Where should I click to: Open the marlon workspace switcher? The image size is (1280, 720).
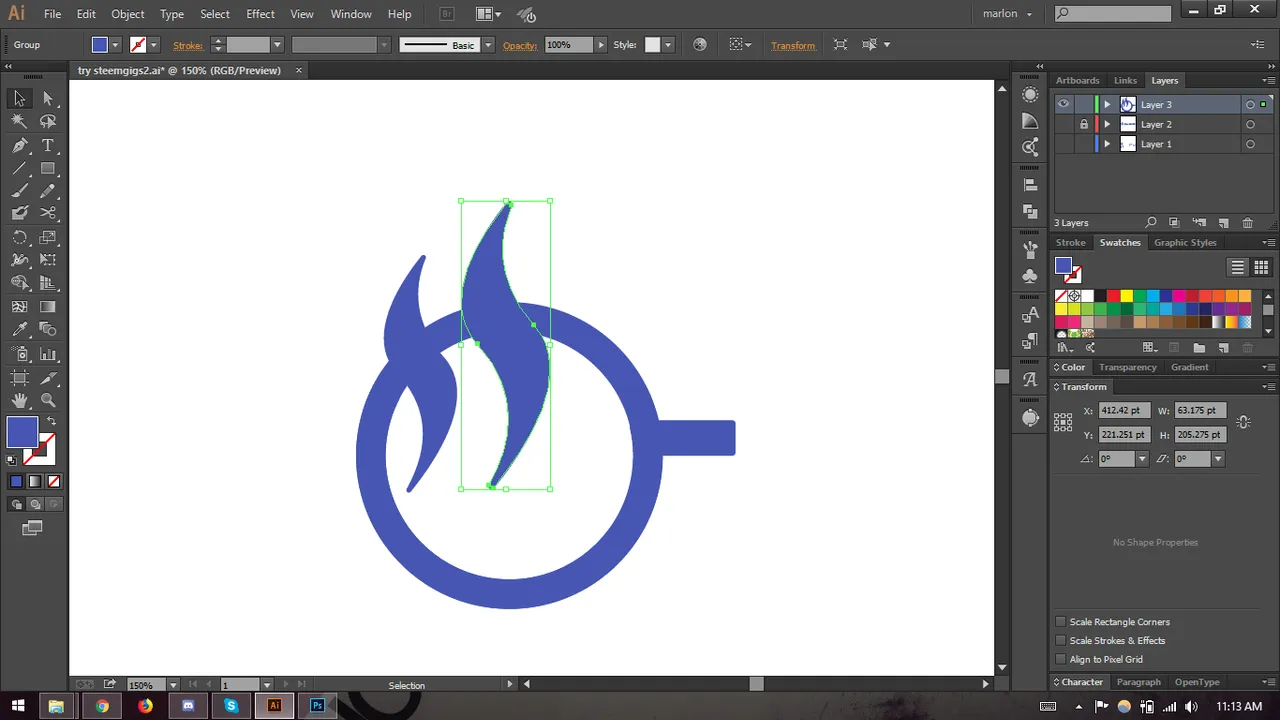[1007, 14]
